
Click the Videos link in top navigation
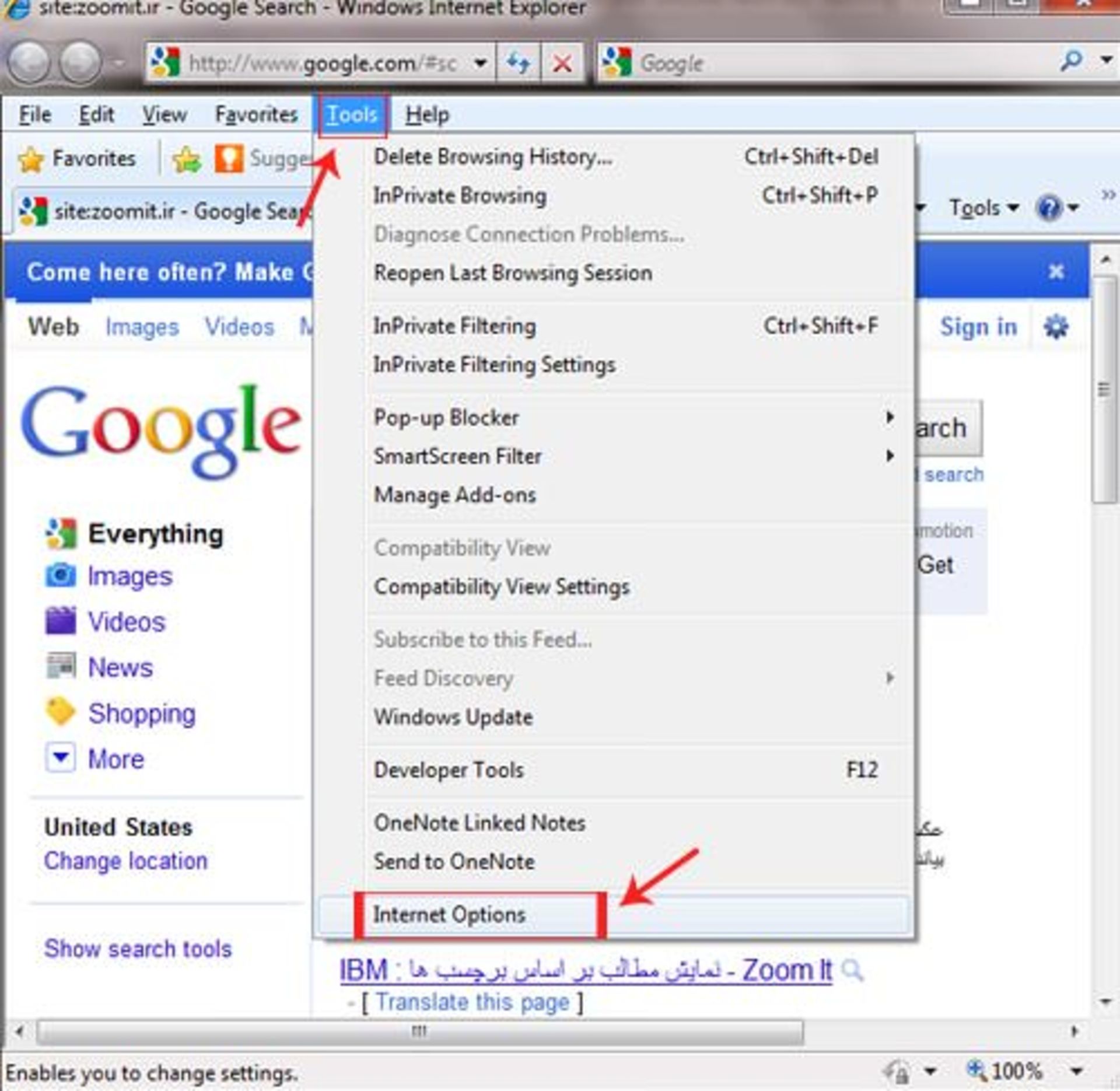coord(239,327)
